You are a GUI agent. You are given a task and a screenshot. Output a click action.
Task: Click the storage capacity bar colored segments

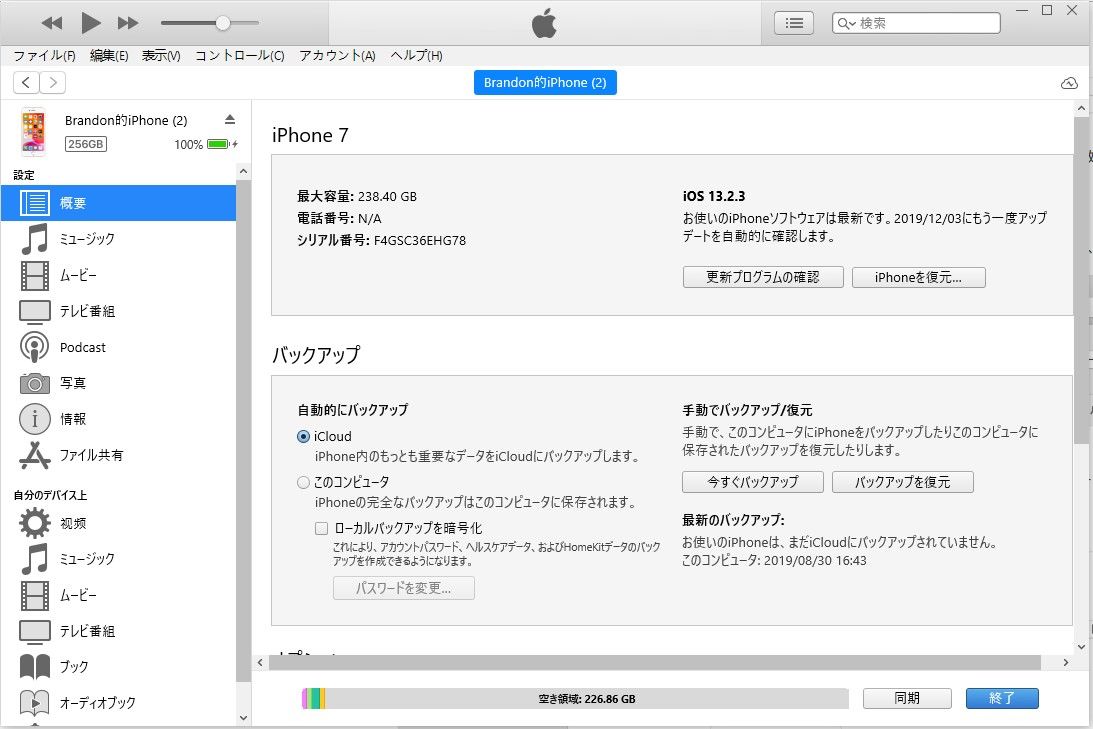click(314, 698)
